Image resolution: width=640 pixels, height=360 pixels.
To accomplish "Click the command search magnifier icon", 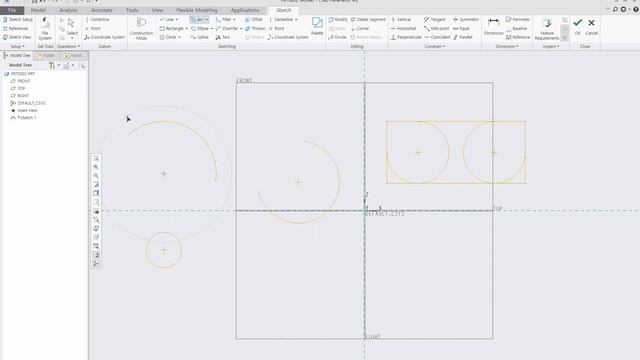I will (x=615, y=9).
